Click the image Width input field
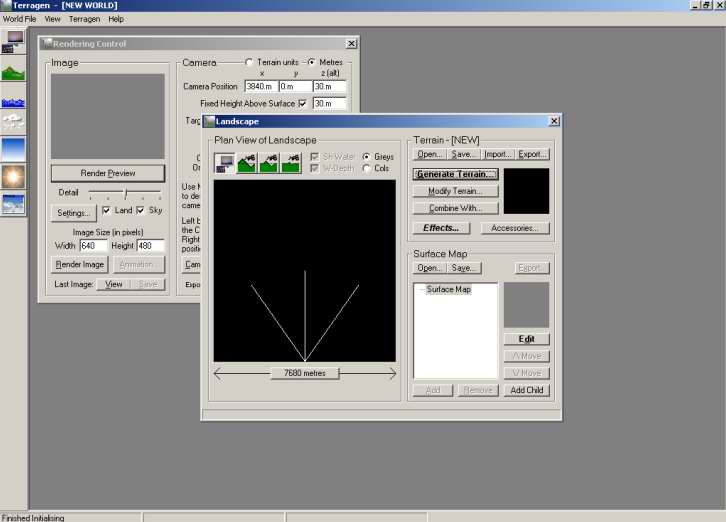The height and width of the screenshot is (522, 726). pyautogui.click(x=93, y=246)
